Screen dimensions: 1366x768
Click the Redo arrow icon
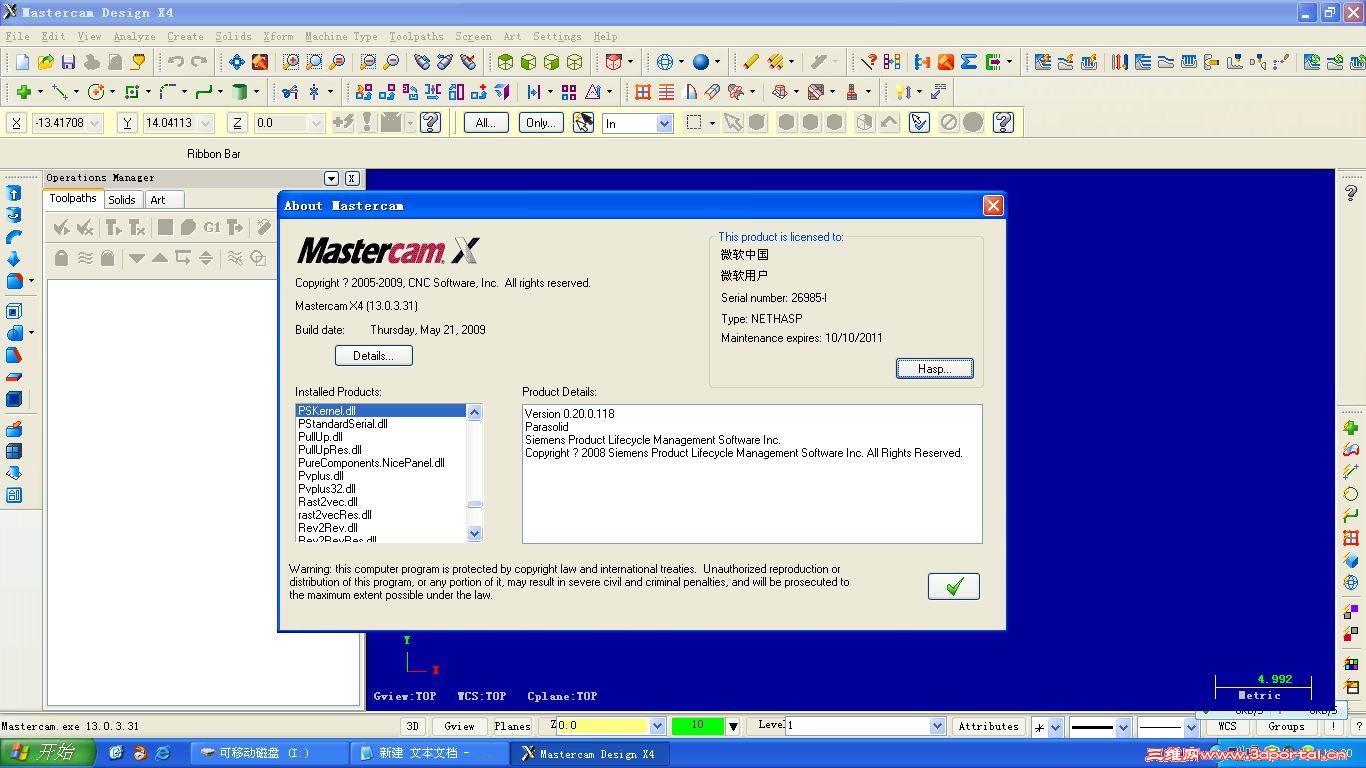[199, 62]
